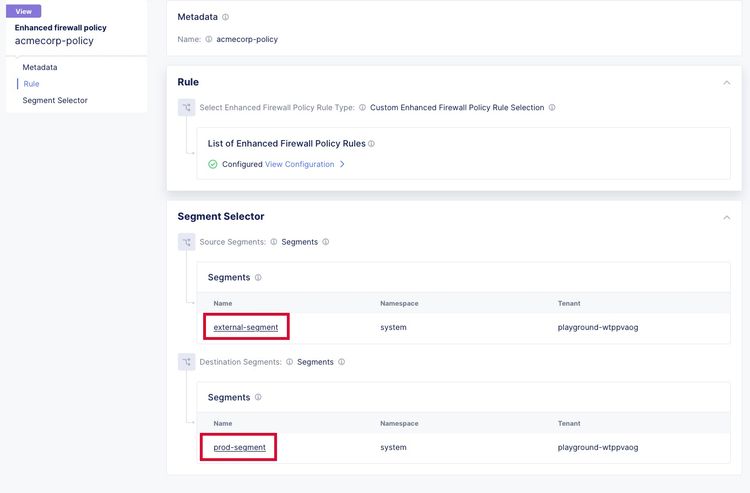
Task: Go to Metadata in sidebar
Action: pos(40,67)
